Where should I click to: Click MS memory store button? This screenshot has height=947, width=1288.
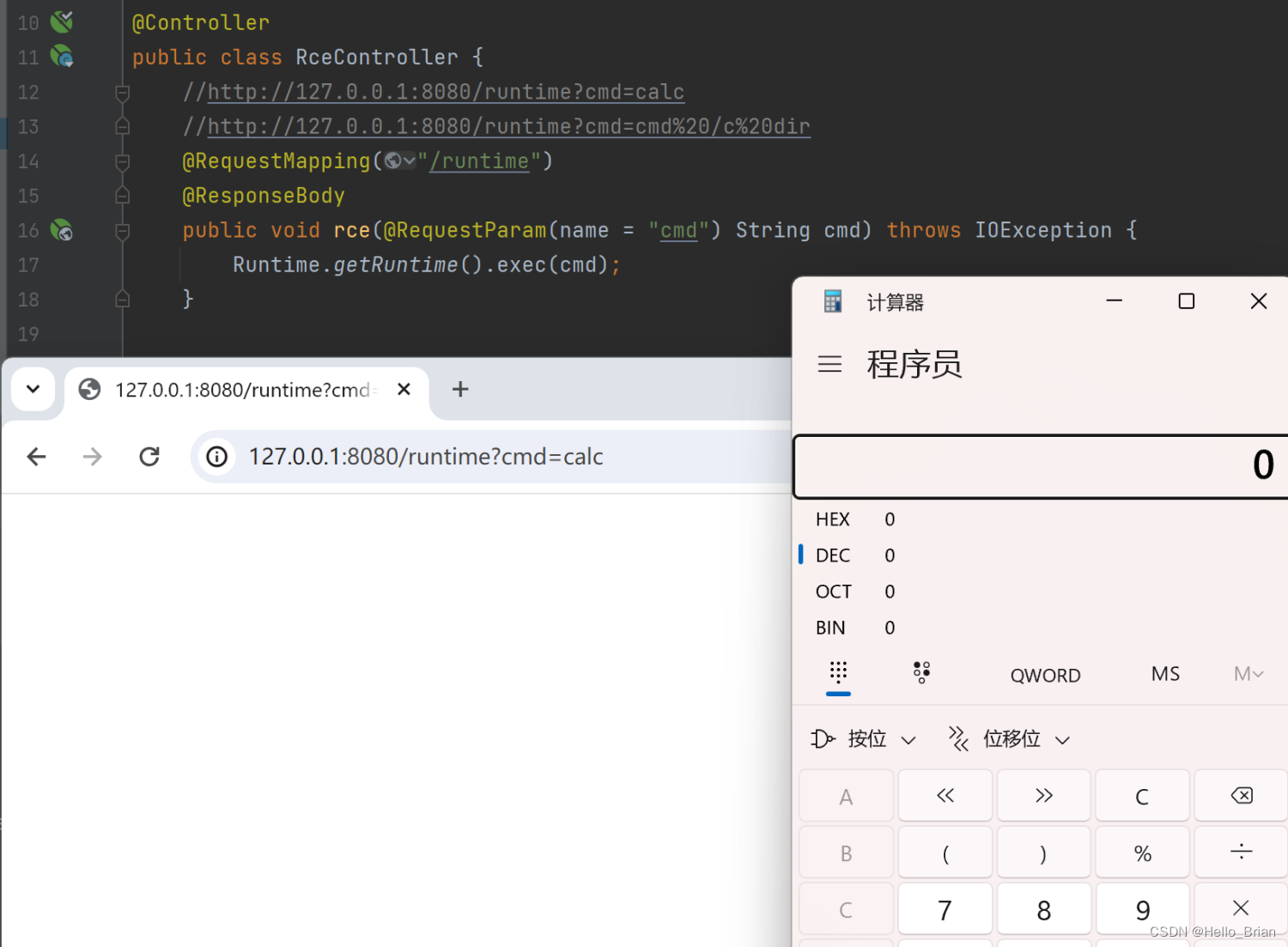[1165, 674]
